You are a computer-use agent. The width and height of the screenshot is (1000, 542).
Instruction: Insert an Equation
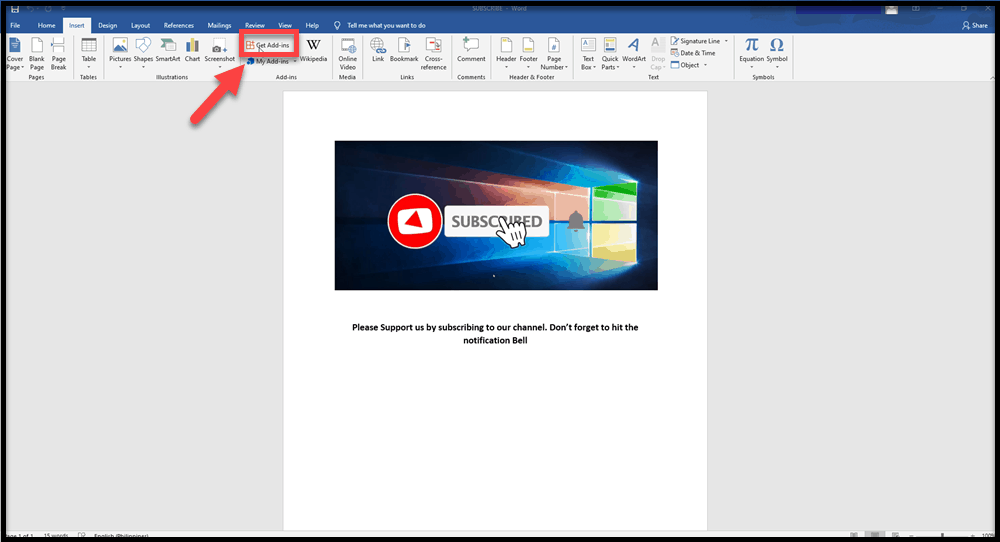coord(751,54)
